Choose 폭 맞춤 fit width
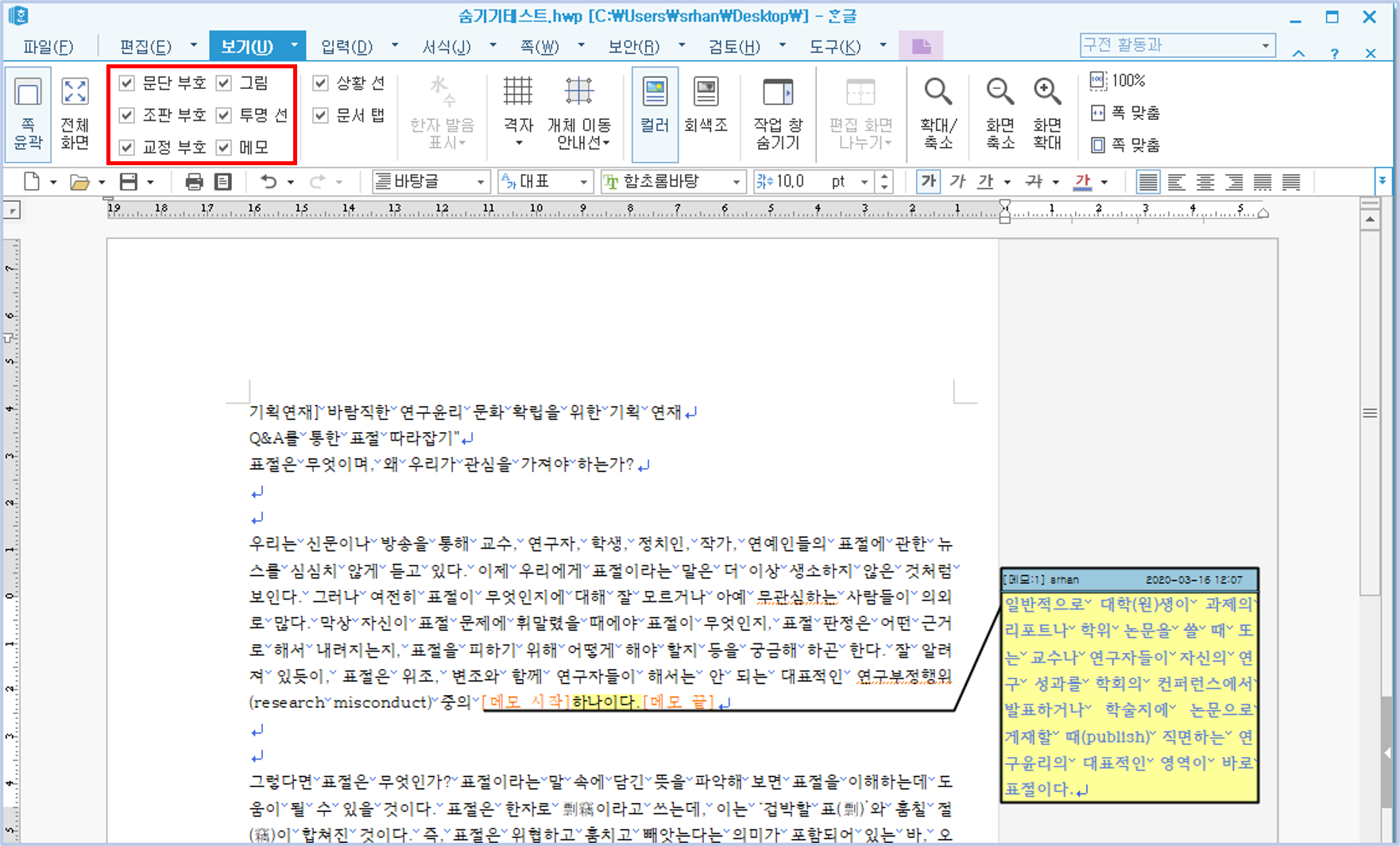1400x846 pixels. coord(1124,113)
